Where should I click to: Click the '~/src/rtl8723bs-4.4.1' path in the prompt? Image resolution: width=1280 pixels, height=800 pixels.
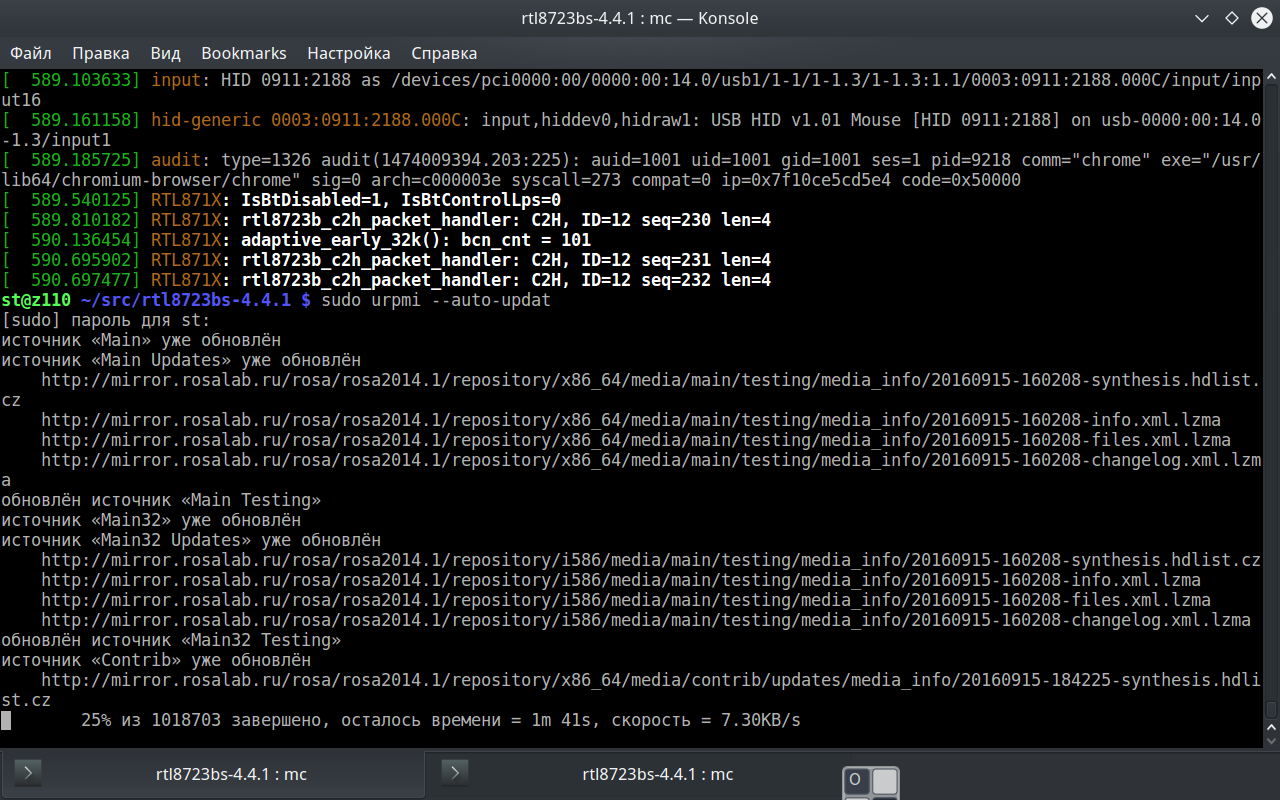coord(186,300)
